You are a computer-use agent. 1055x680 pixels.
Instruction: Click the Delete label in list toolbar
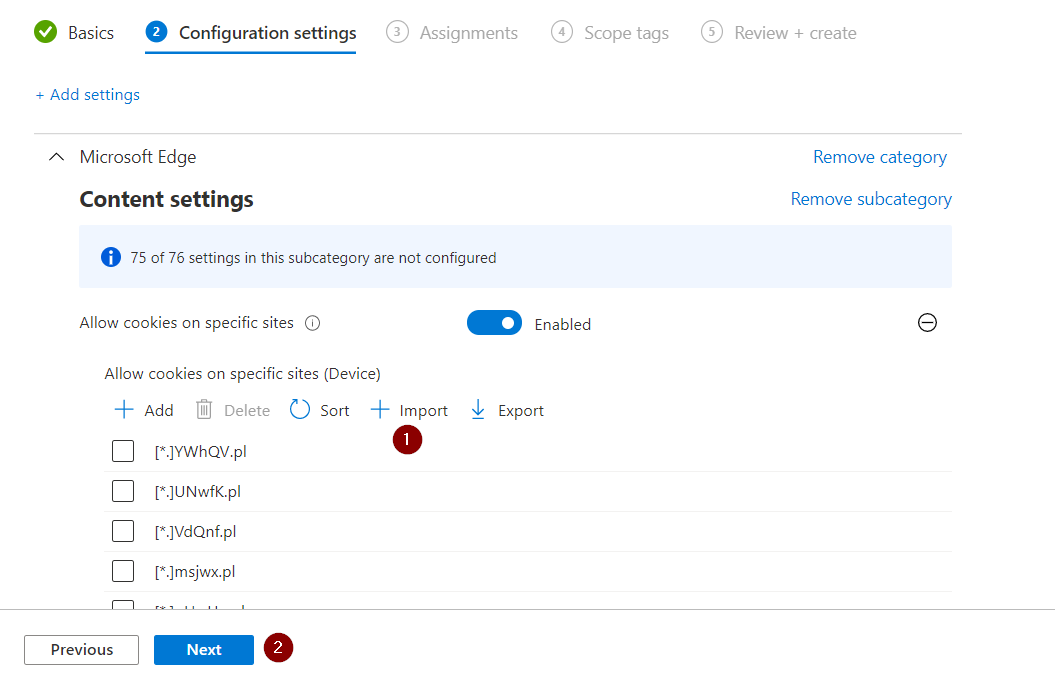[x=247, y=410]
